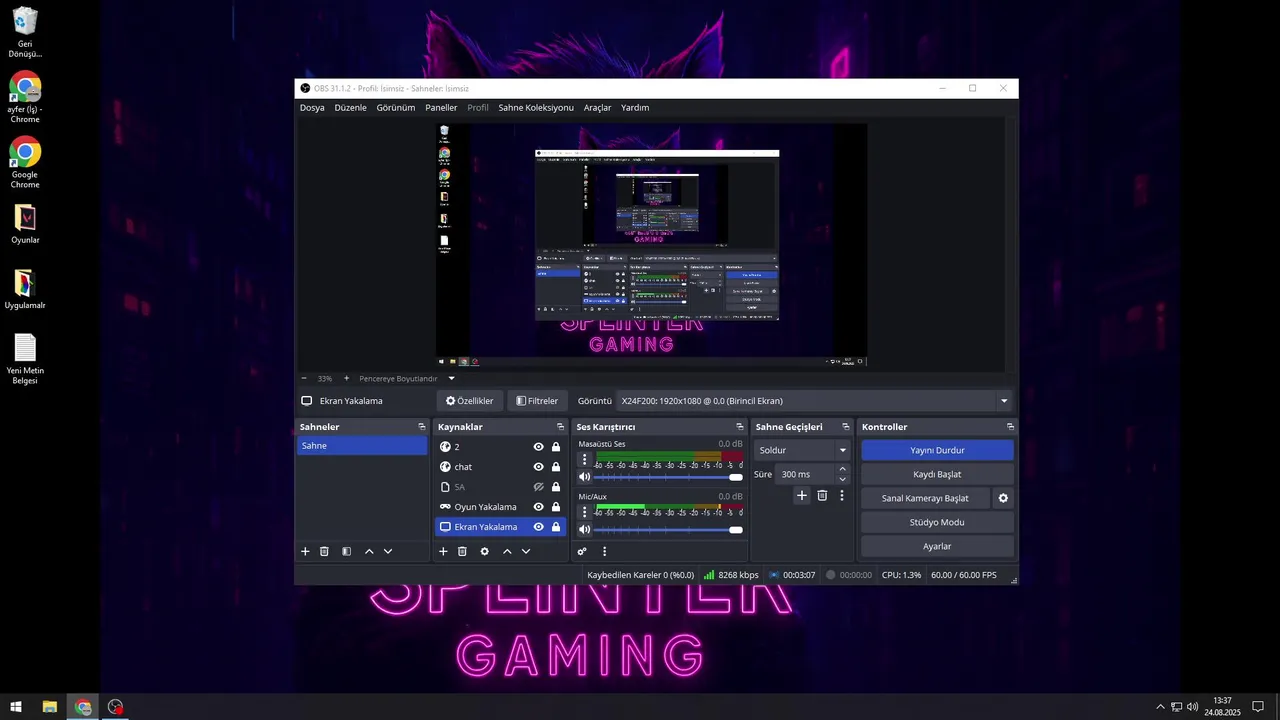Open transition properties three-dot menu
The width and height of the screenshot is (1280, 720).
tap(842, 495)
